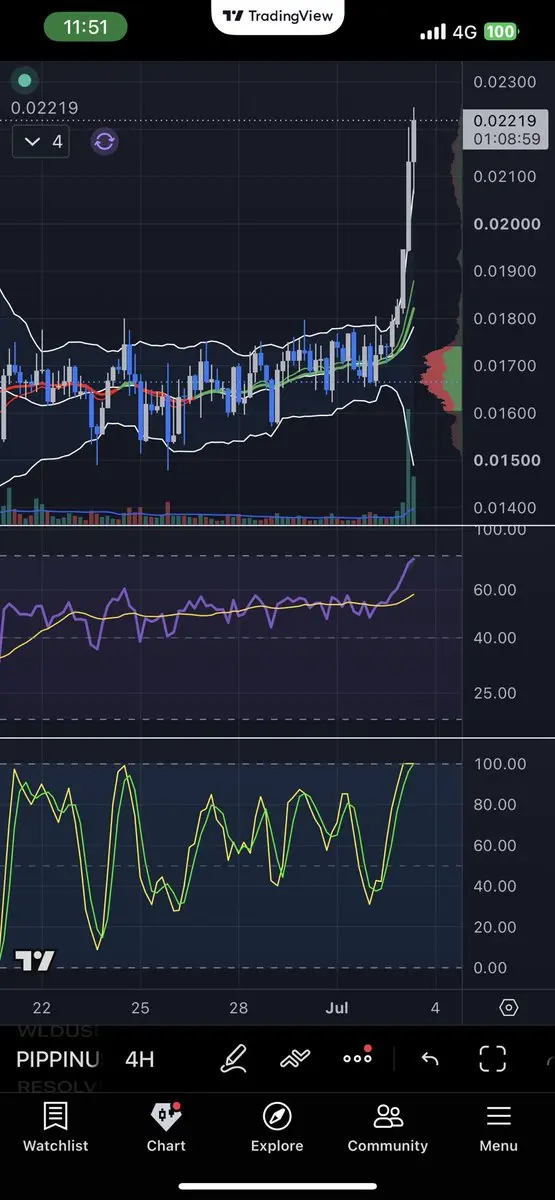Screen dimensions: 555x1200
Task: Open chart settings hexagon icon
Action: point(508,1007)
